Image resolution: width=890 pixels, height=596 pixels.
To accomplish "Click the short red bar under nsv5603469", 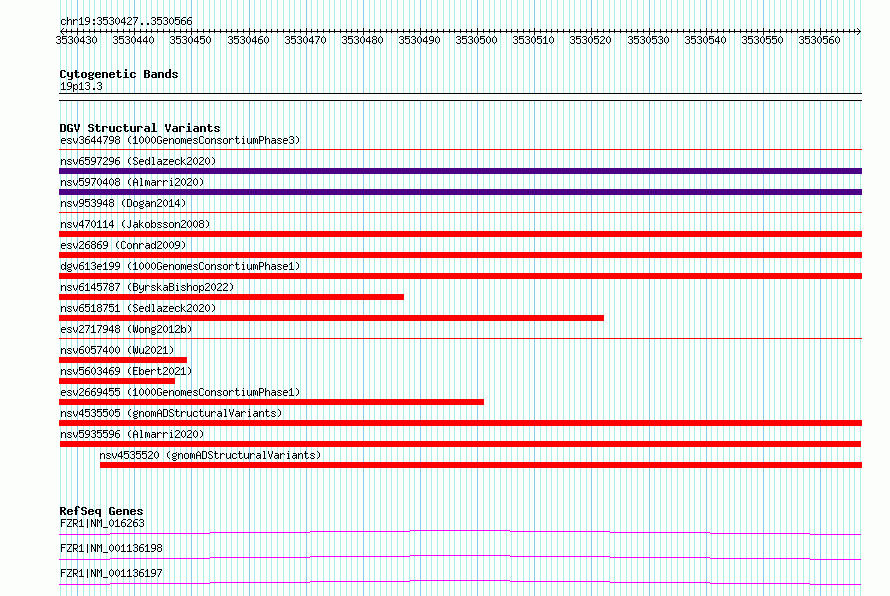I will [x=117, y=381].
